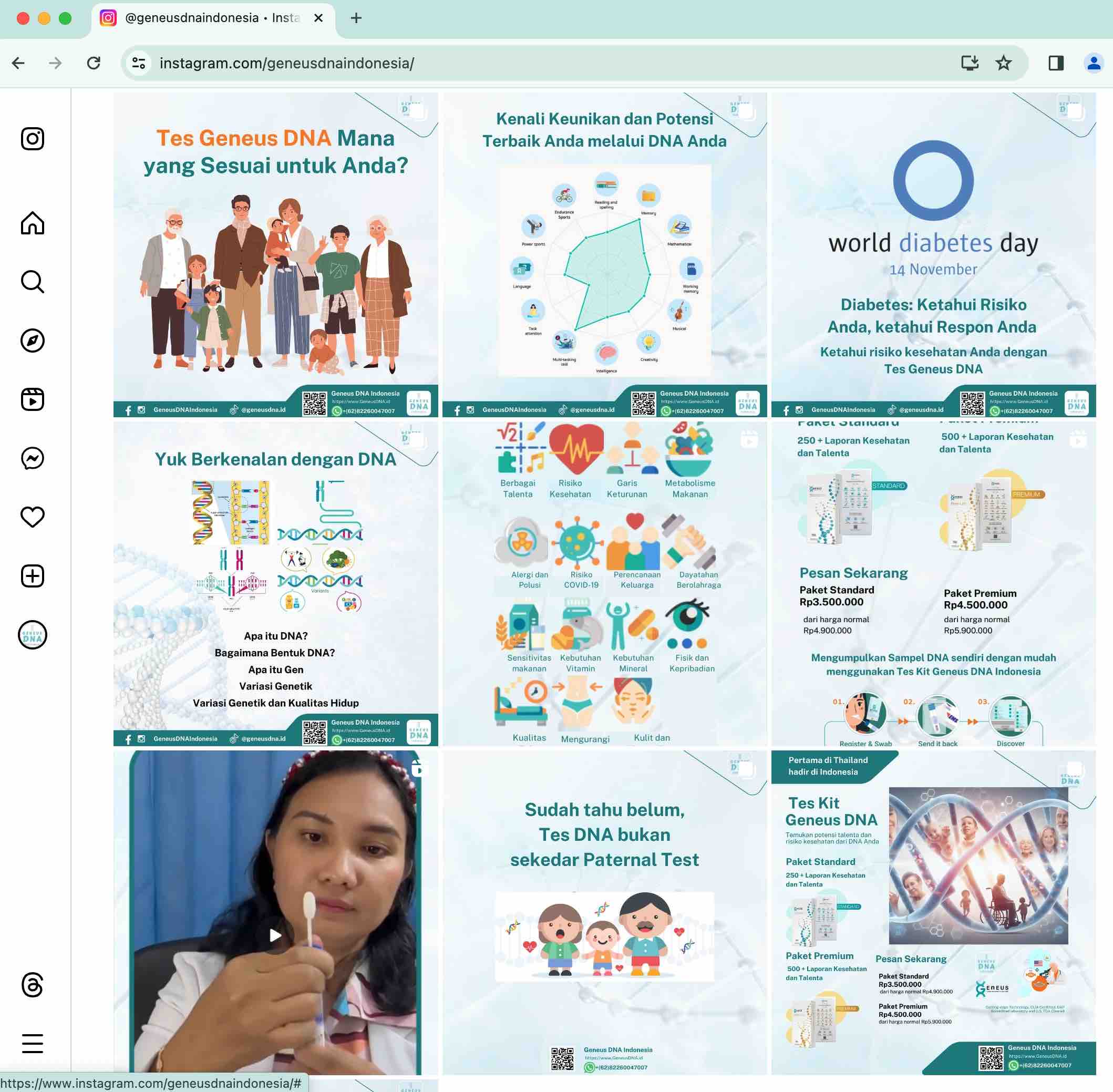The width and height of the screenshot is (1113, 1092).
Task: Reload the Instagram page
Action: (94, 63)
